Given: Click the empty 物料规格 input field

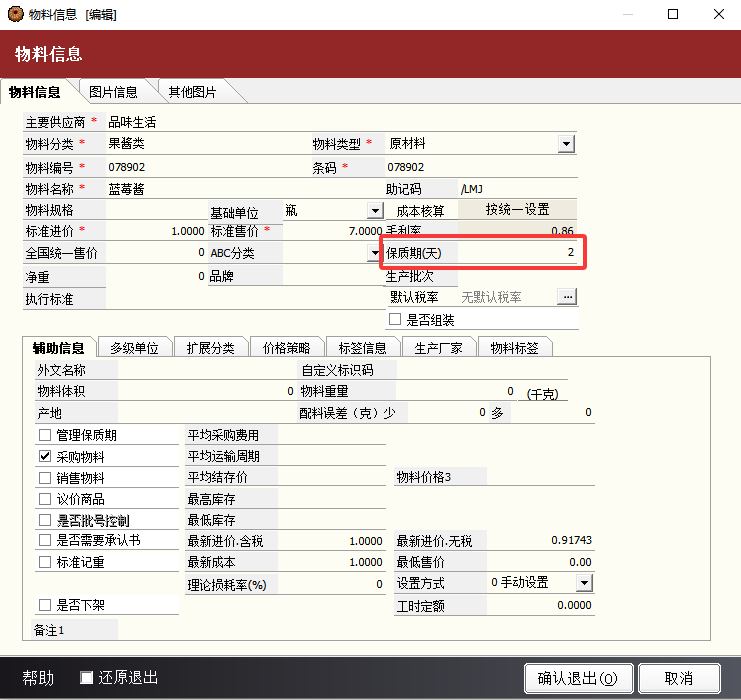Looking at the screenshot, I should tap(156, 210).
